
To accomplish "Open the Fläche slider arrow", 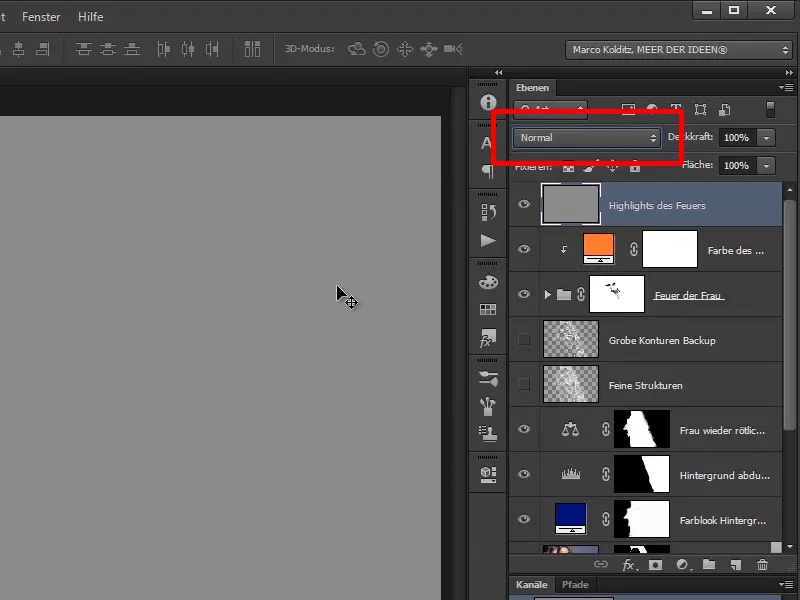I will click(766, 166).
